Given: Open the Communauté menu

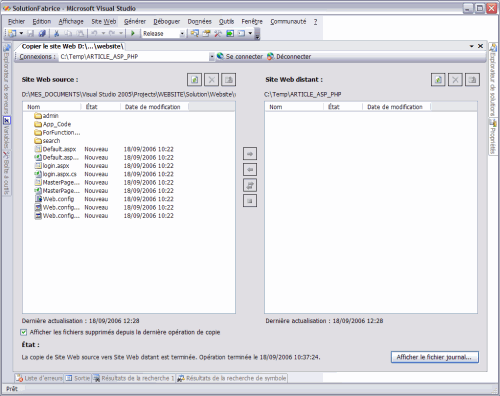Looking at the screenshot, I should click(288, 21).
